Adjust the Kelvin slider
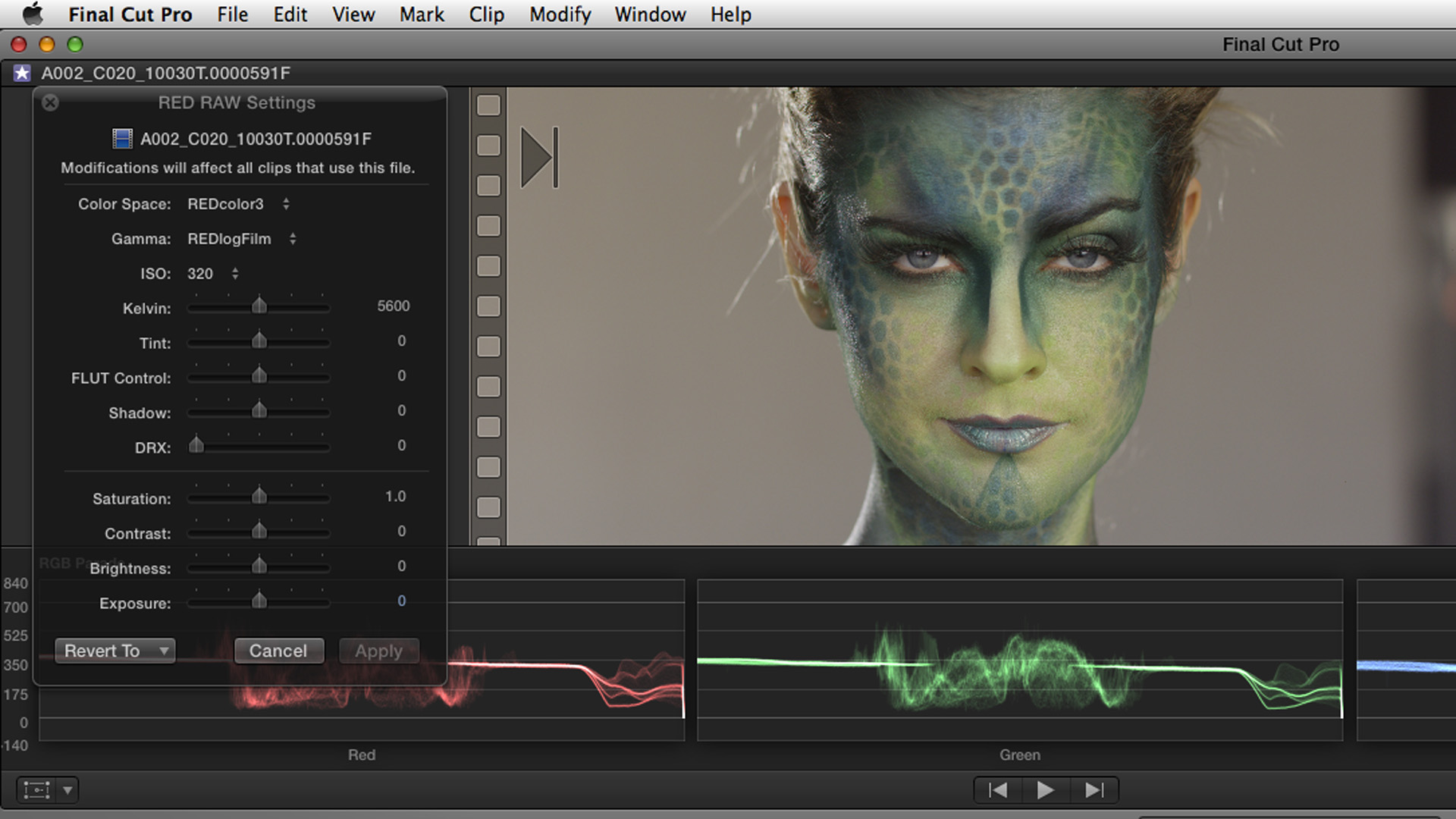 pos(259,306)
